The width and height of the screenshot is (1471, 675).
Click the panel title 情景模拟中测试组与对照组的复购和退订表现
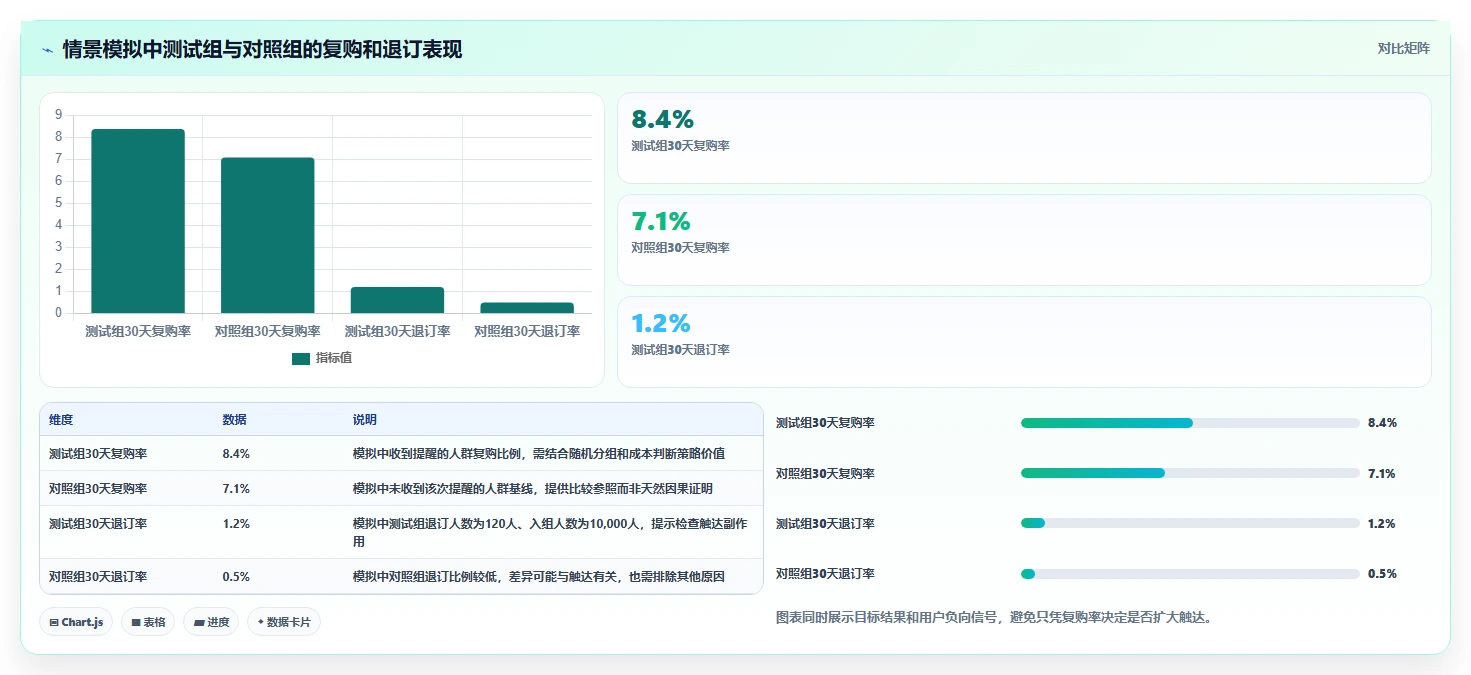262,50
